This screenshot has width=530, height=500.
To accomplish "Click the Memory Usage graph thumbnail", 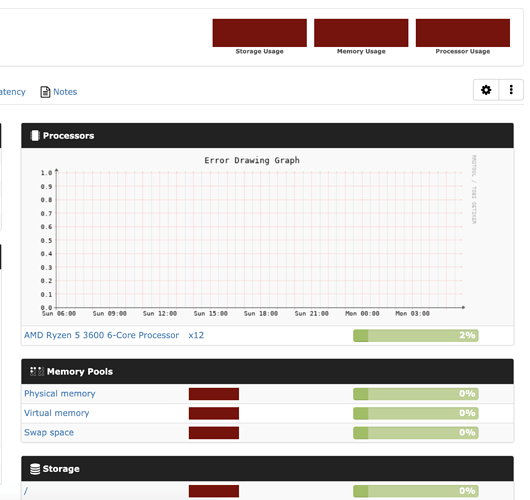I will [361, 33].
